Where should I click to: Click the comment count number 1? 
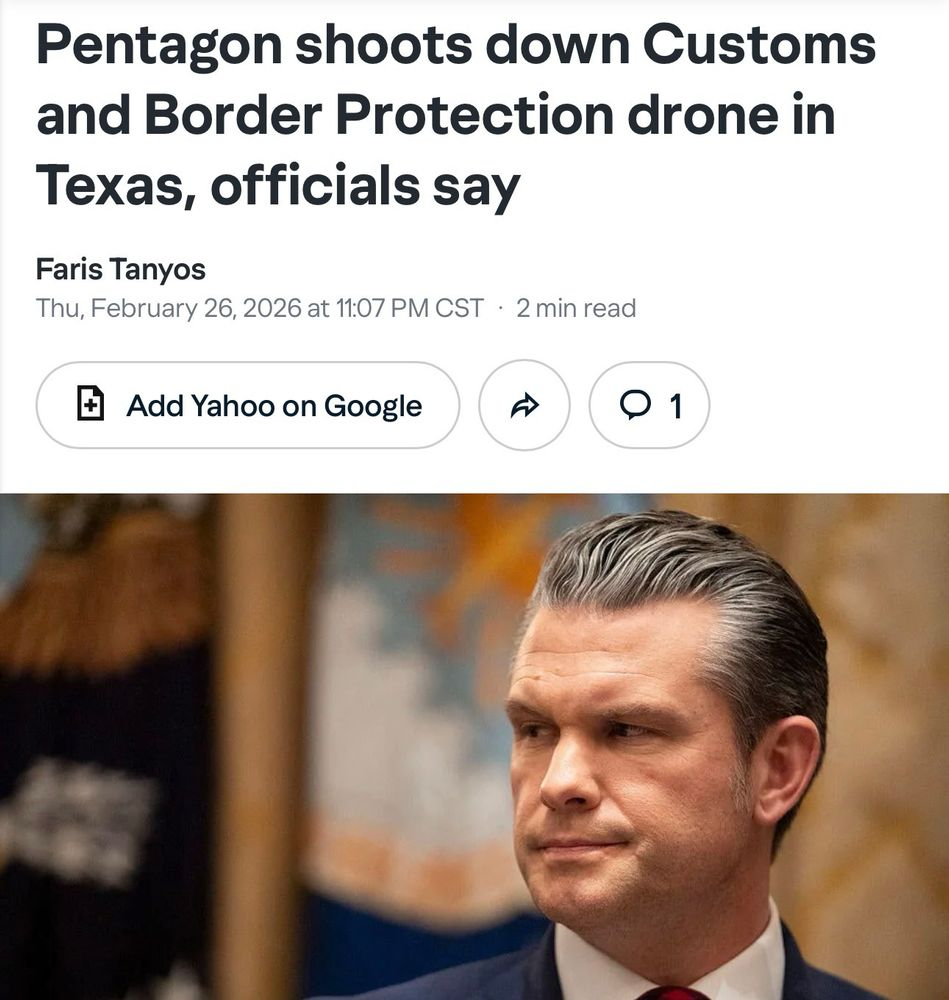click(x=676, y=406)
